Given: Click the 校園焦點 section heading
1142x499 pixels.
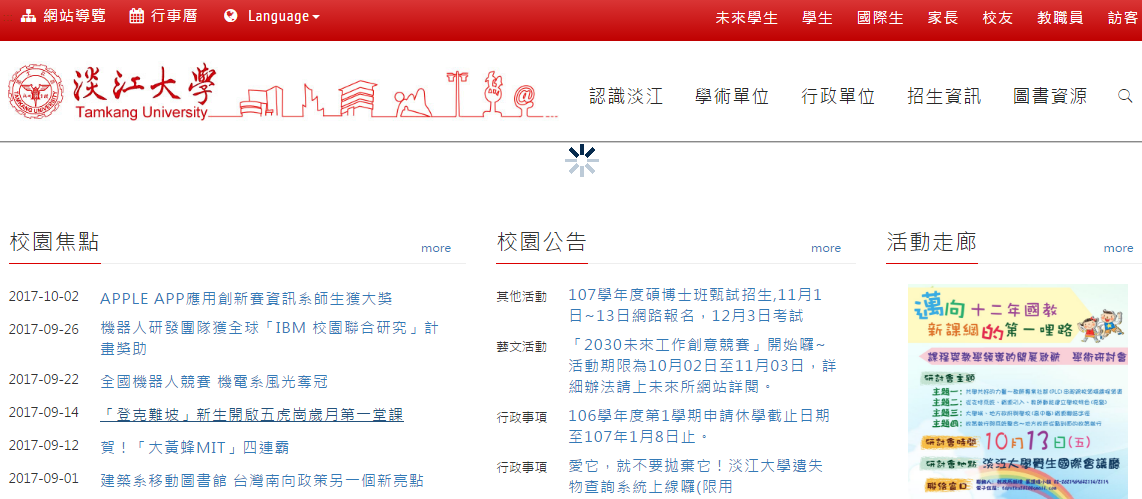Looking at the screenshot, I should coord(55,242).
